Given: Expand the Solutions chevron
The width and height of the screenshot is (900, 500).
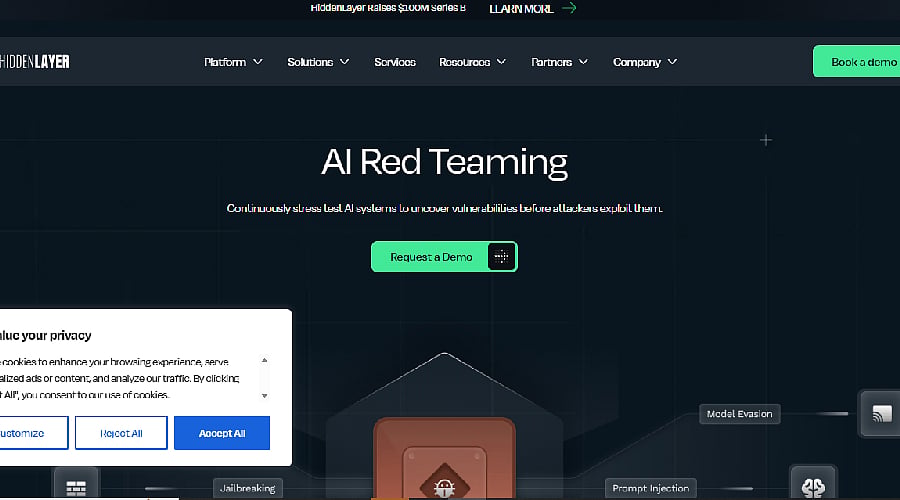Looking at the screenshot, I should tap(344, 61).
